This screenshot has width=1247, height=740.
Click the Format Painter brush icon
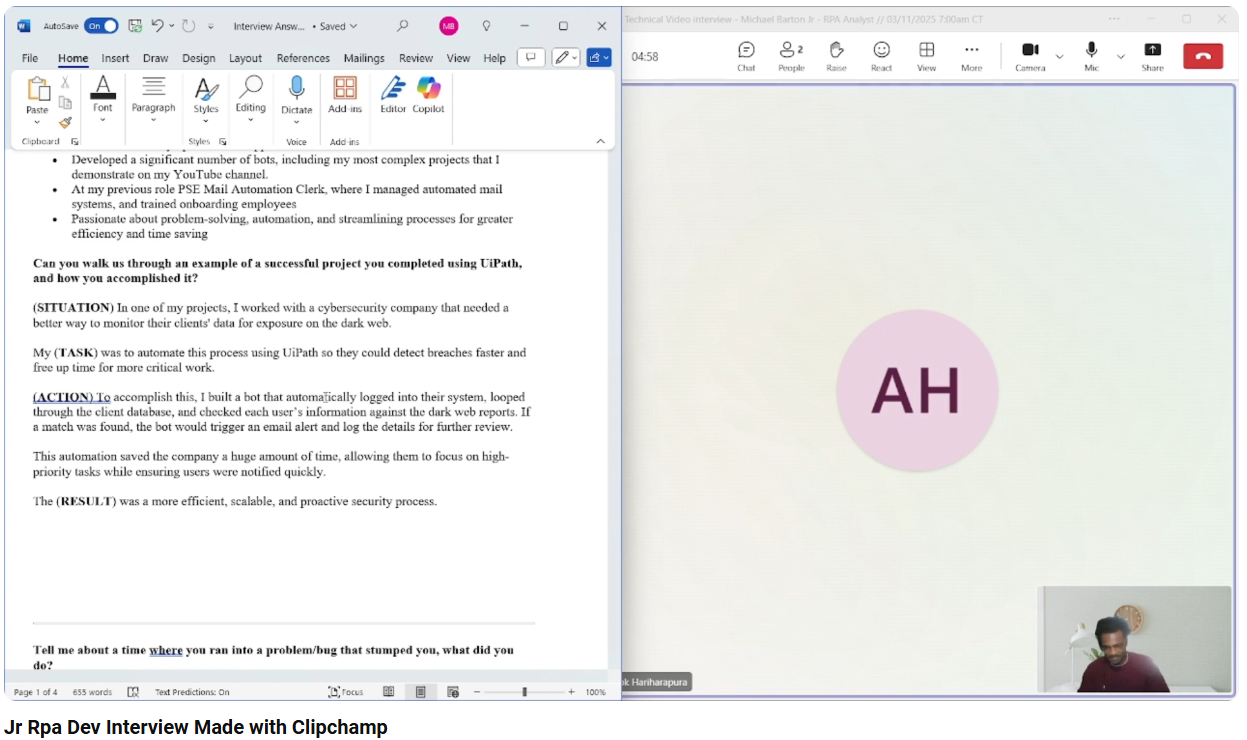65,122
